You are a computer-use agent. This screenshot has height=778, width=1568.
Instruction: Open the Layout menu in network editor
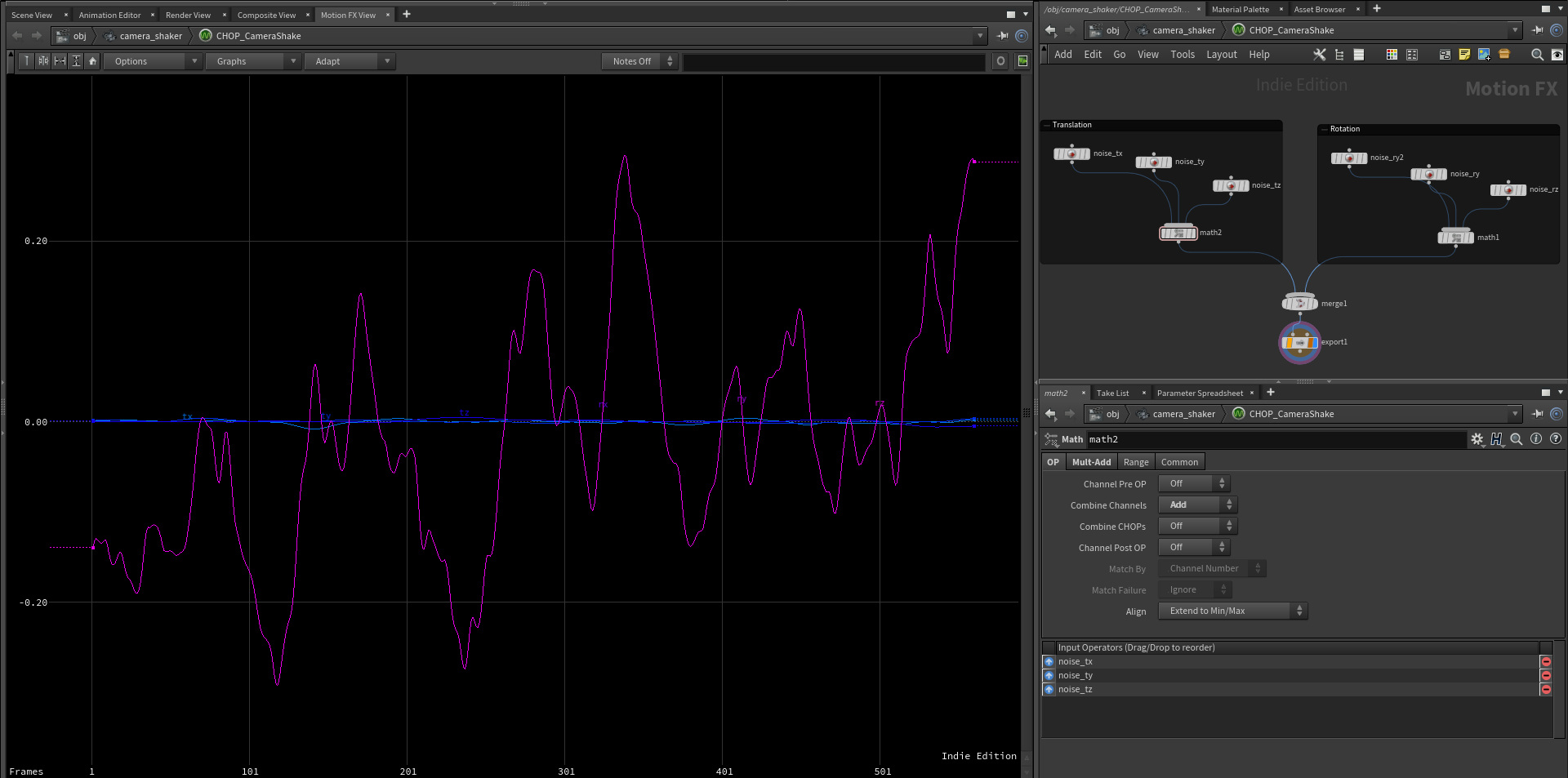pos(1221,55)
